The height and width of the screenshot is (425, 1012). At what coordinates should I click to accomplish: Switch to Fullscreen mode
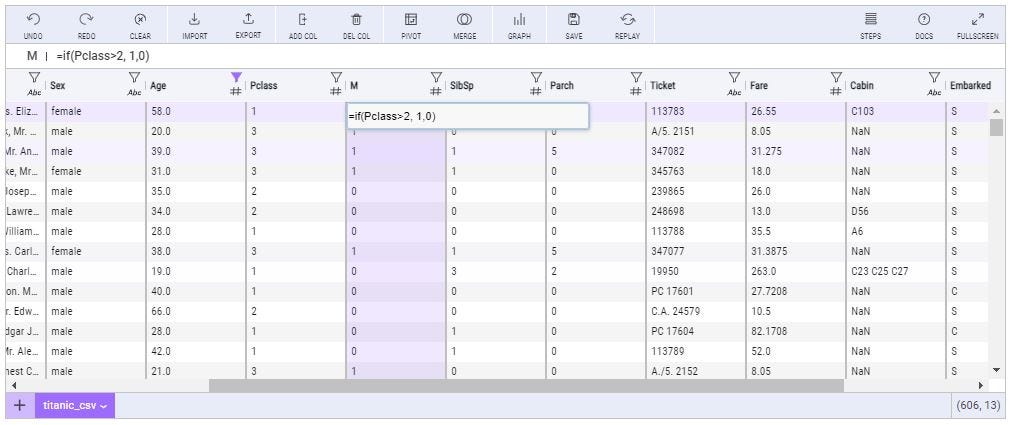(x=978, y=26)
